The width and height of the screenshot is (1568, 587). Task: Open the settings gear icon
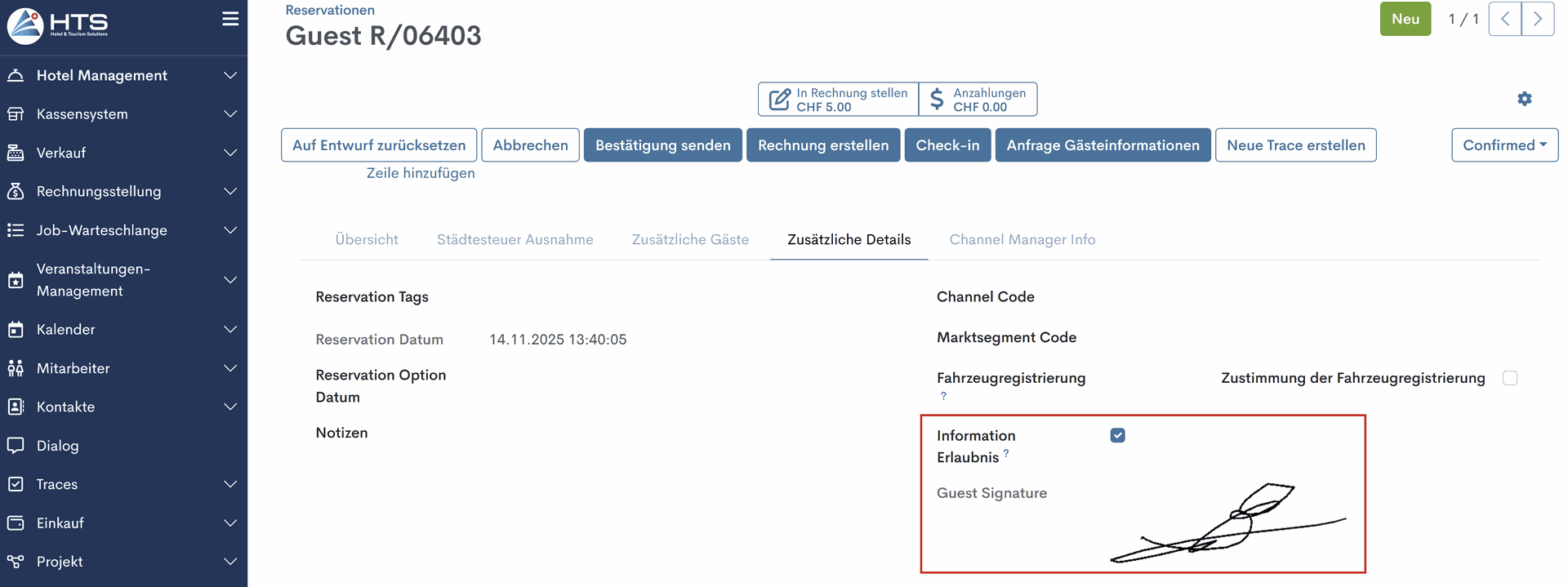click(1524, 99)
